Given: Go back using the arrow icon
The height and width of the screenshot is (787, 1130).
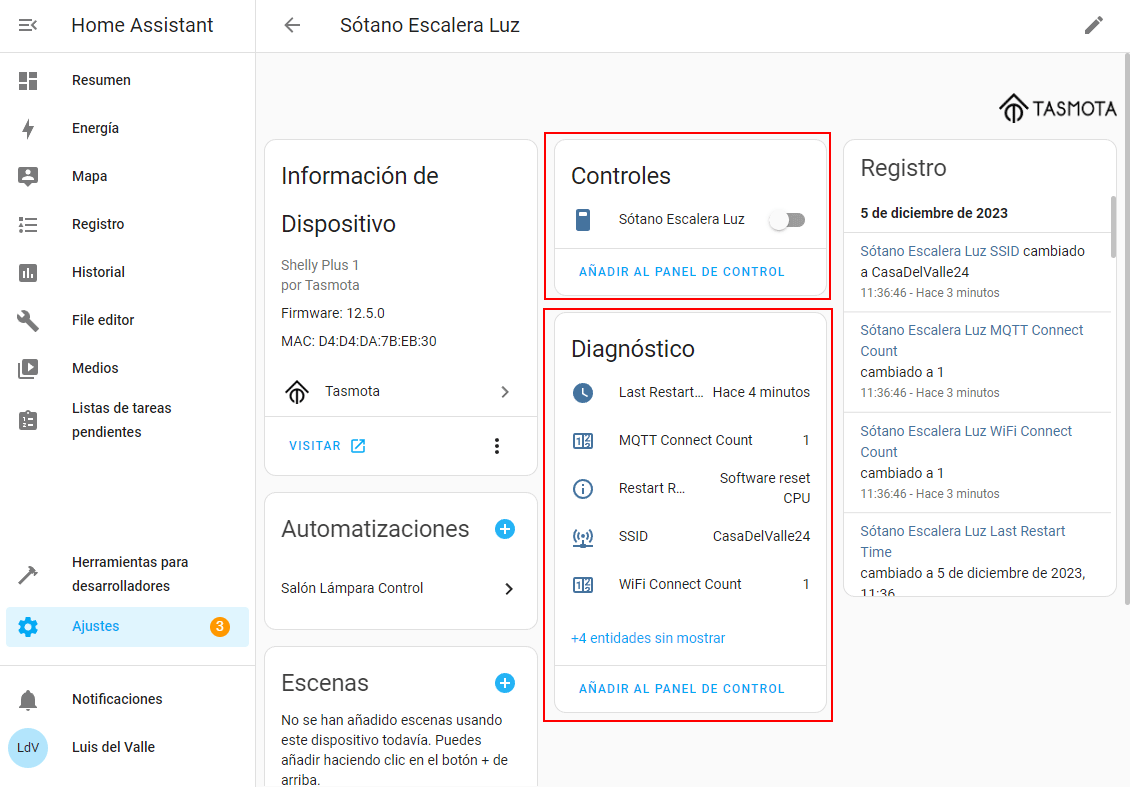Looking at the screenshot, I should 292,25.
